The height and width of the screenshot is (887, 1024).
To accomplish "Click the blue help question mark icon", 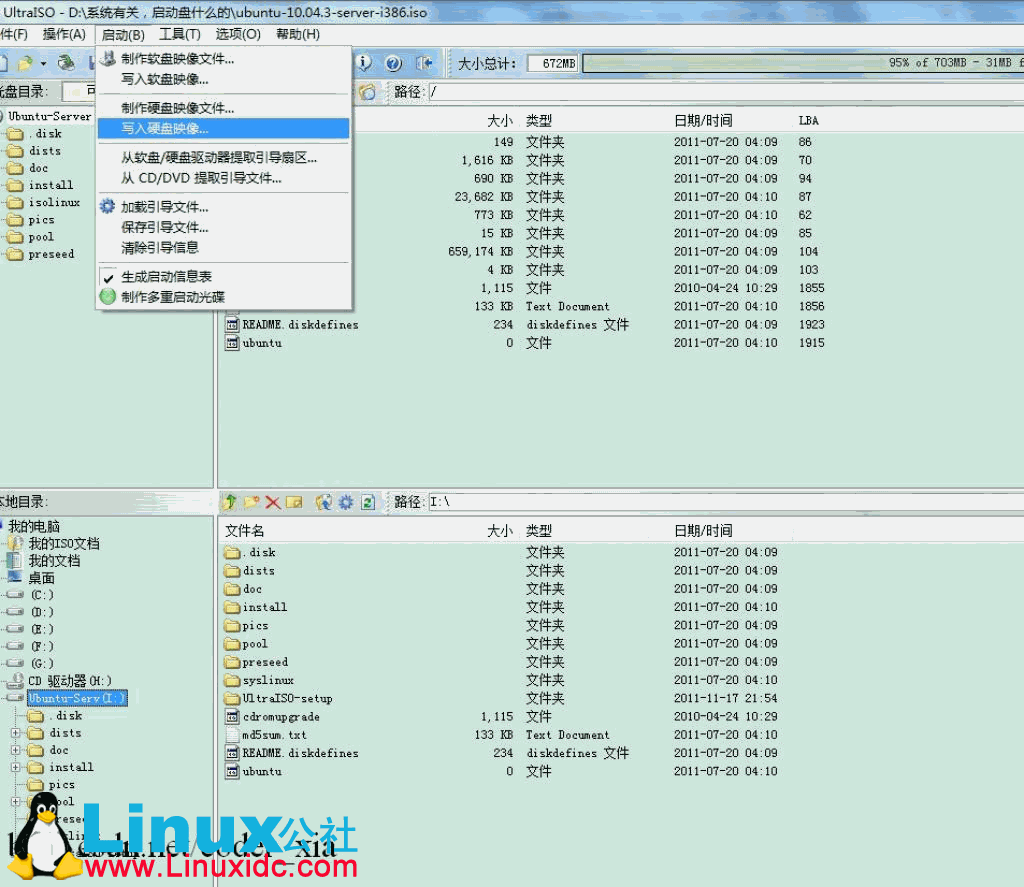I will [393, 63].
